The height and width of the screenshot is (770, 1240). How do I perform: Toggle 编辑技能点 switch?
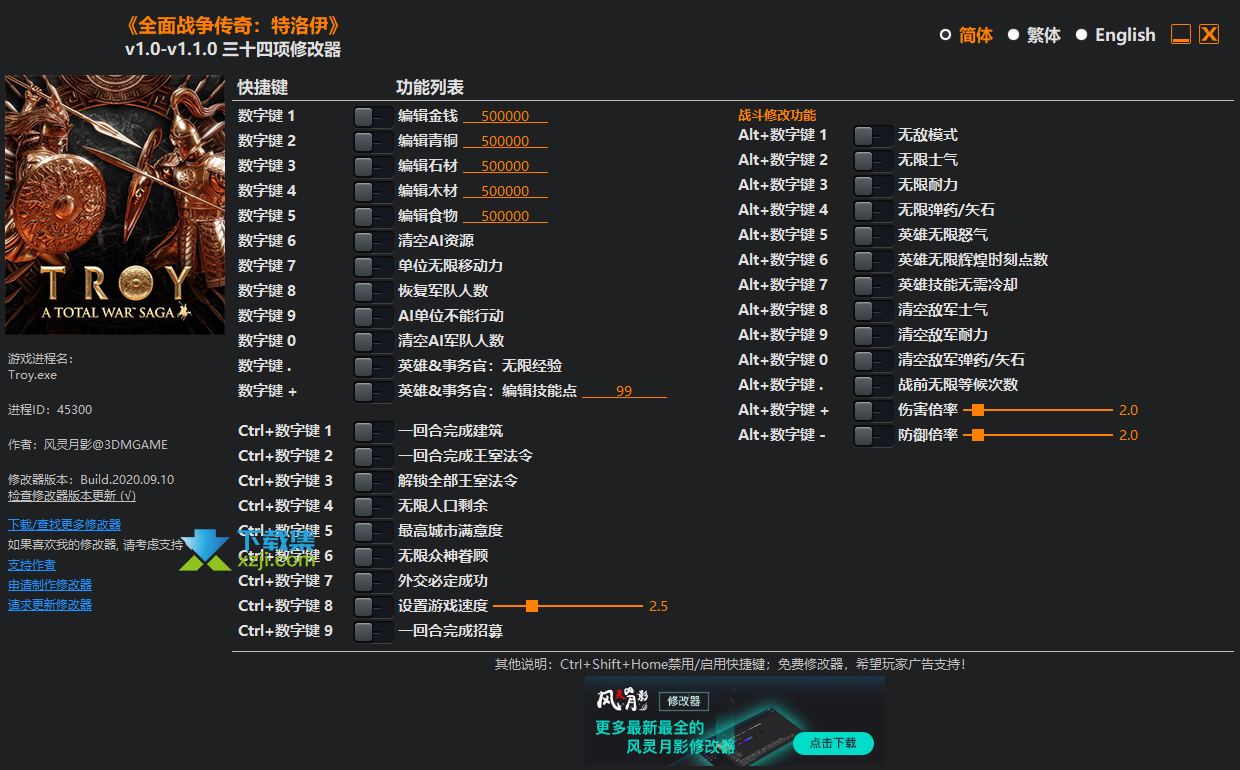pyautogui.click(x=373, y=391)
